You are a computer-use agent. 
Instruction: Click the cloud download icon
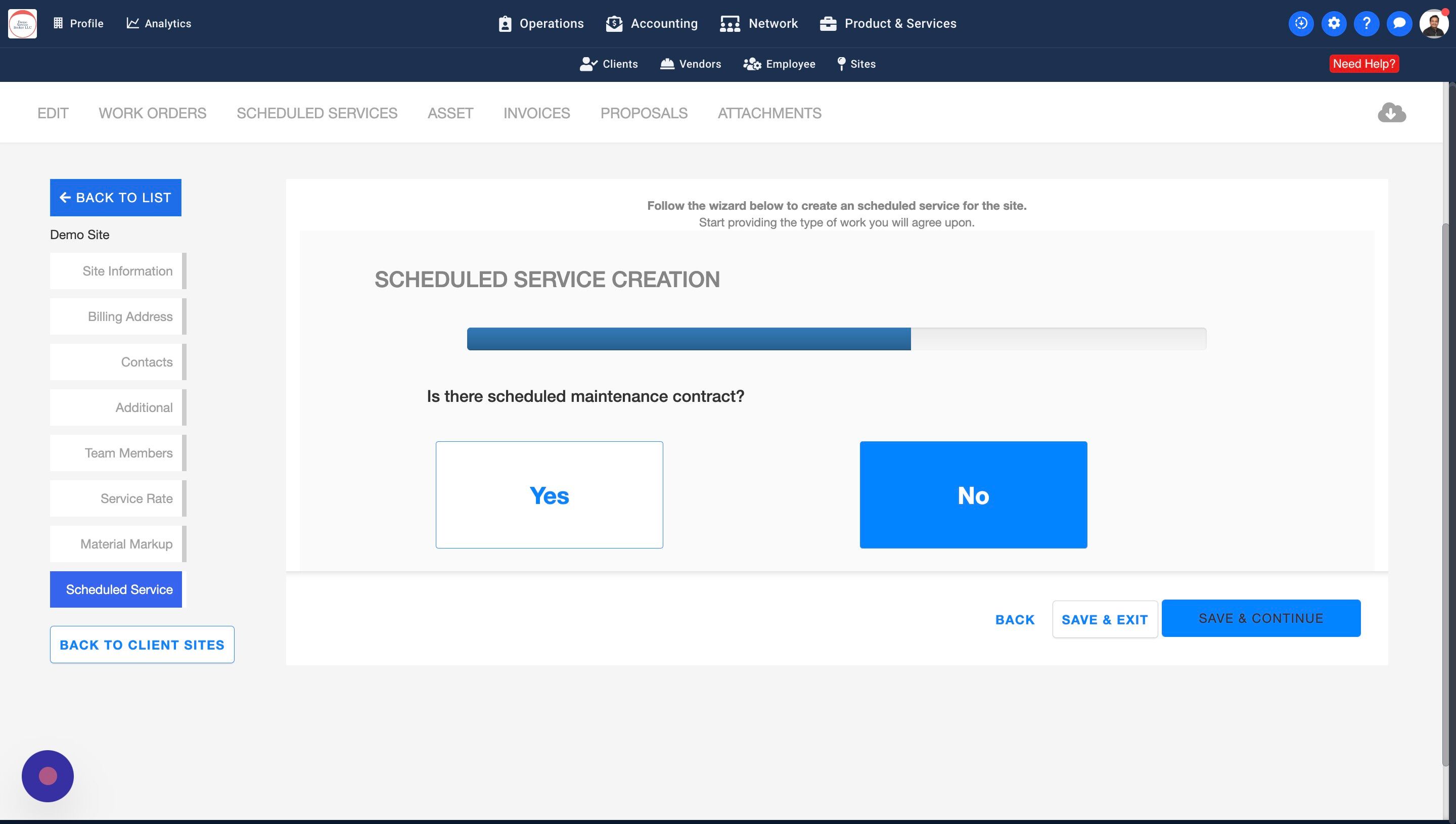click(1391, 113)
